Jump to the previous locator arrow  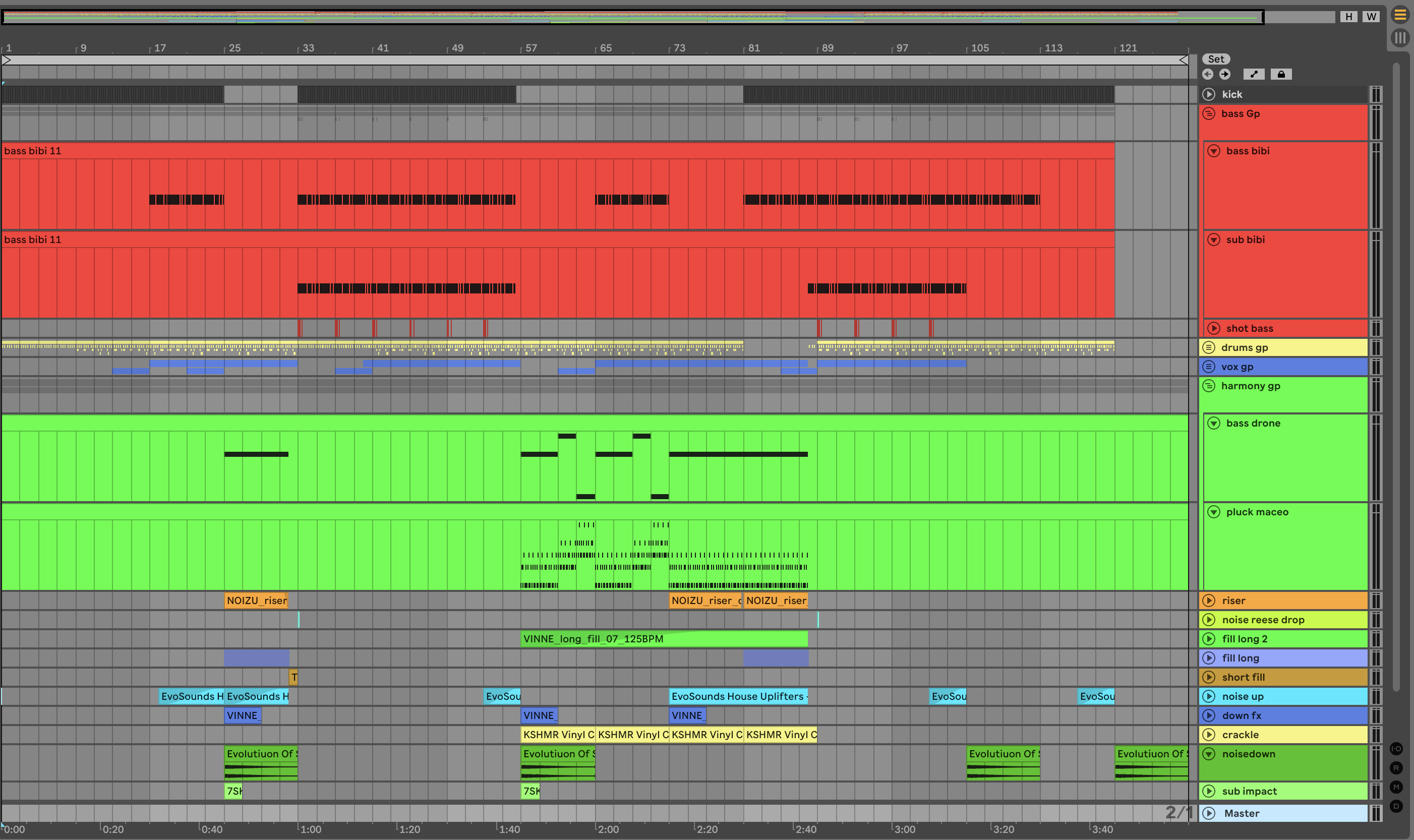1207,74
